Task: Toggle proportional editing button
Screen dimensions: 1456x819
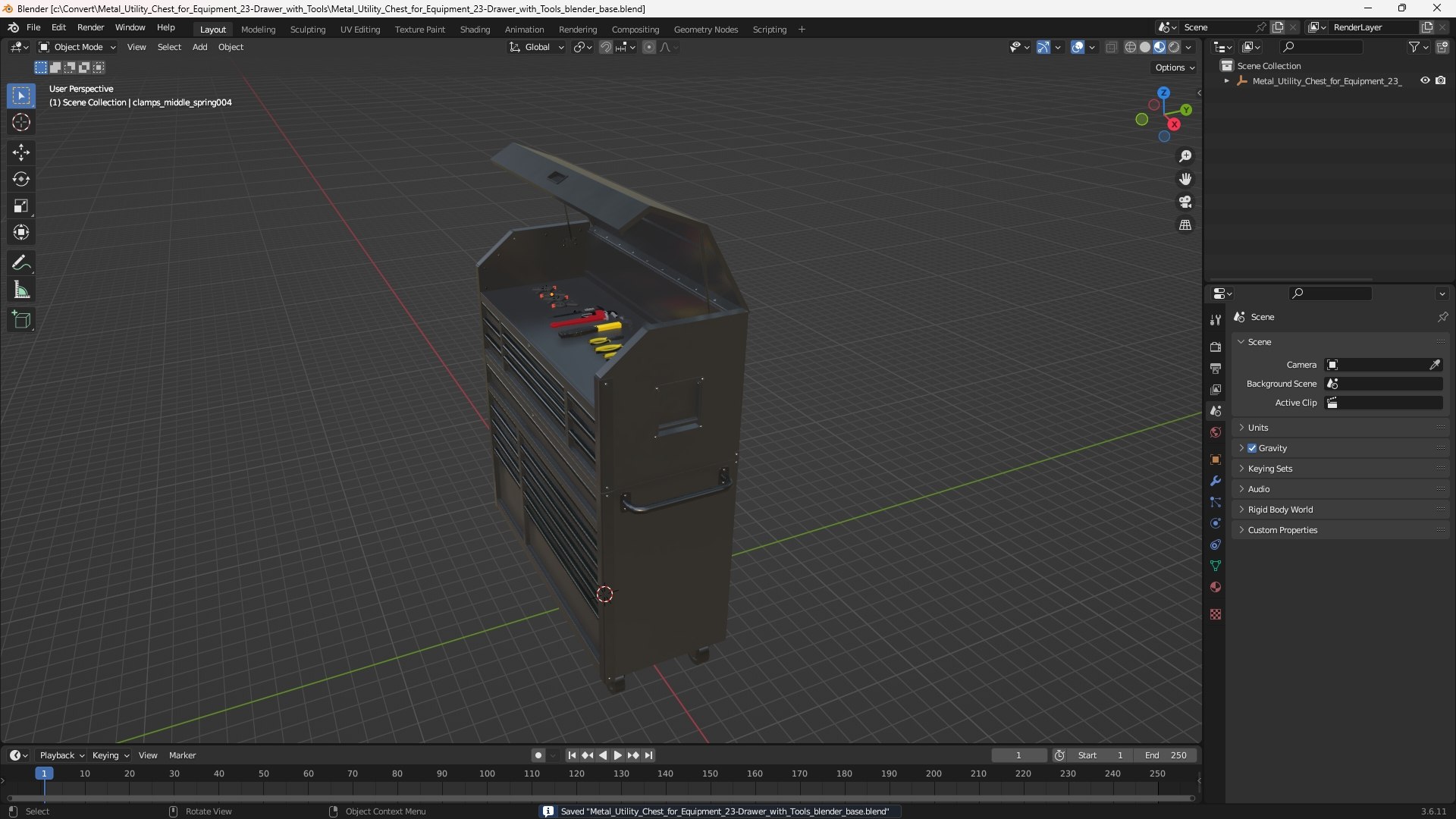Action: [649, 47]
